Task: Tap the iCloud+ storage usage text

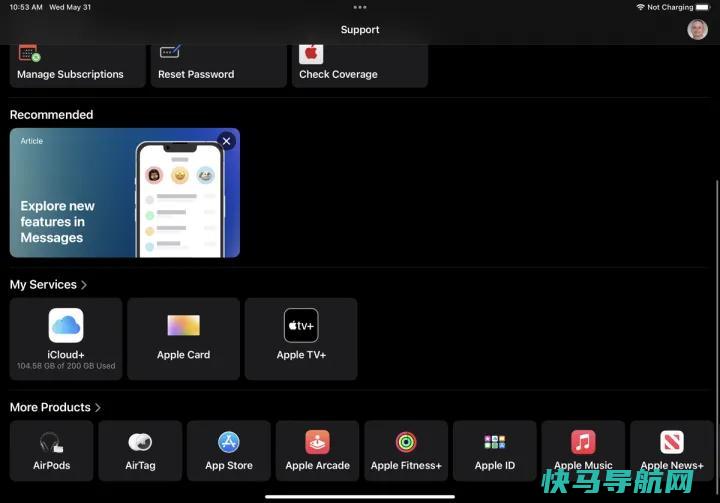Action: 66,366
